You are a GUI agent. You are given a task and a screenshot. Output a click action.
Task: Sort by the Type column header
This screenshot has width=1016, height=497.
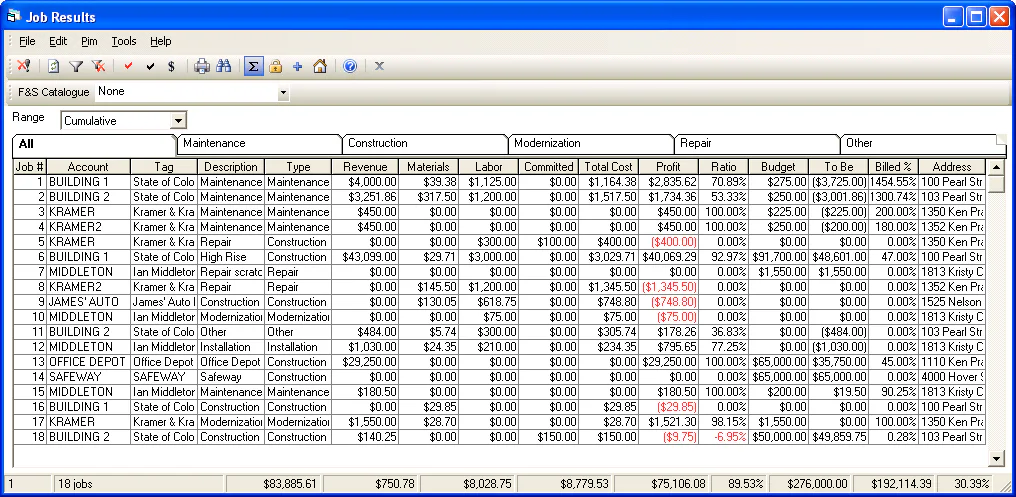click(x=298, y=167)
